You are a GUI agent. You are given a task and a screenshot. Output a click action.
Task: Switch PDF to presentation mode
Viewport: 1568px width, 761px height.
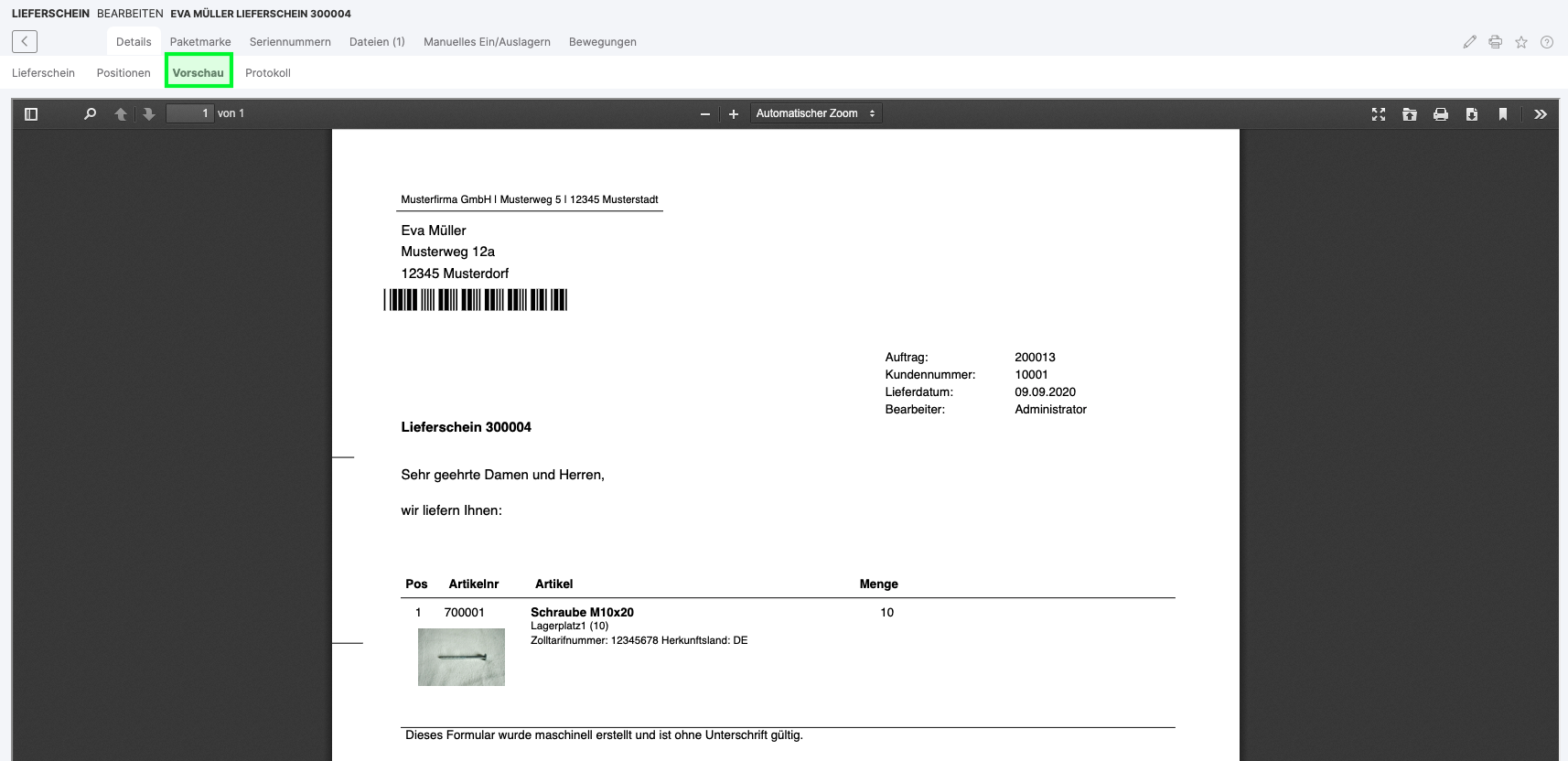click(1379, 114)
